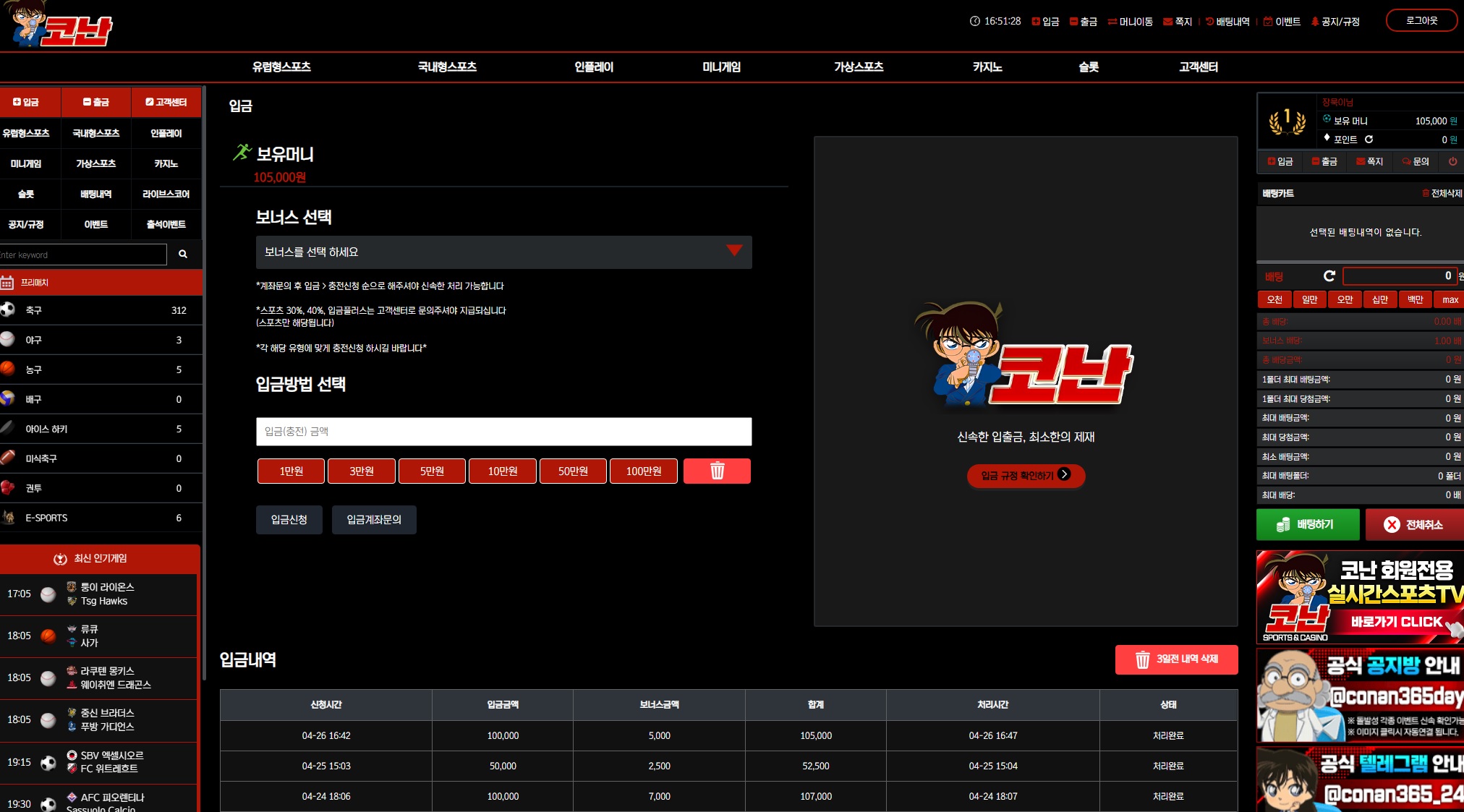
Task: Click the green 배팅하기 button
Action: pos(1308,525)
